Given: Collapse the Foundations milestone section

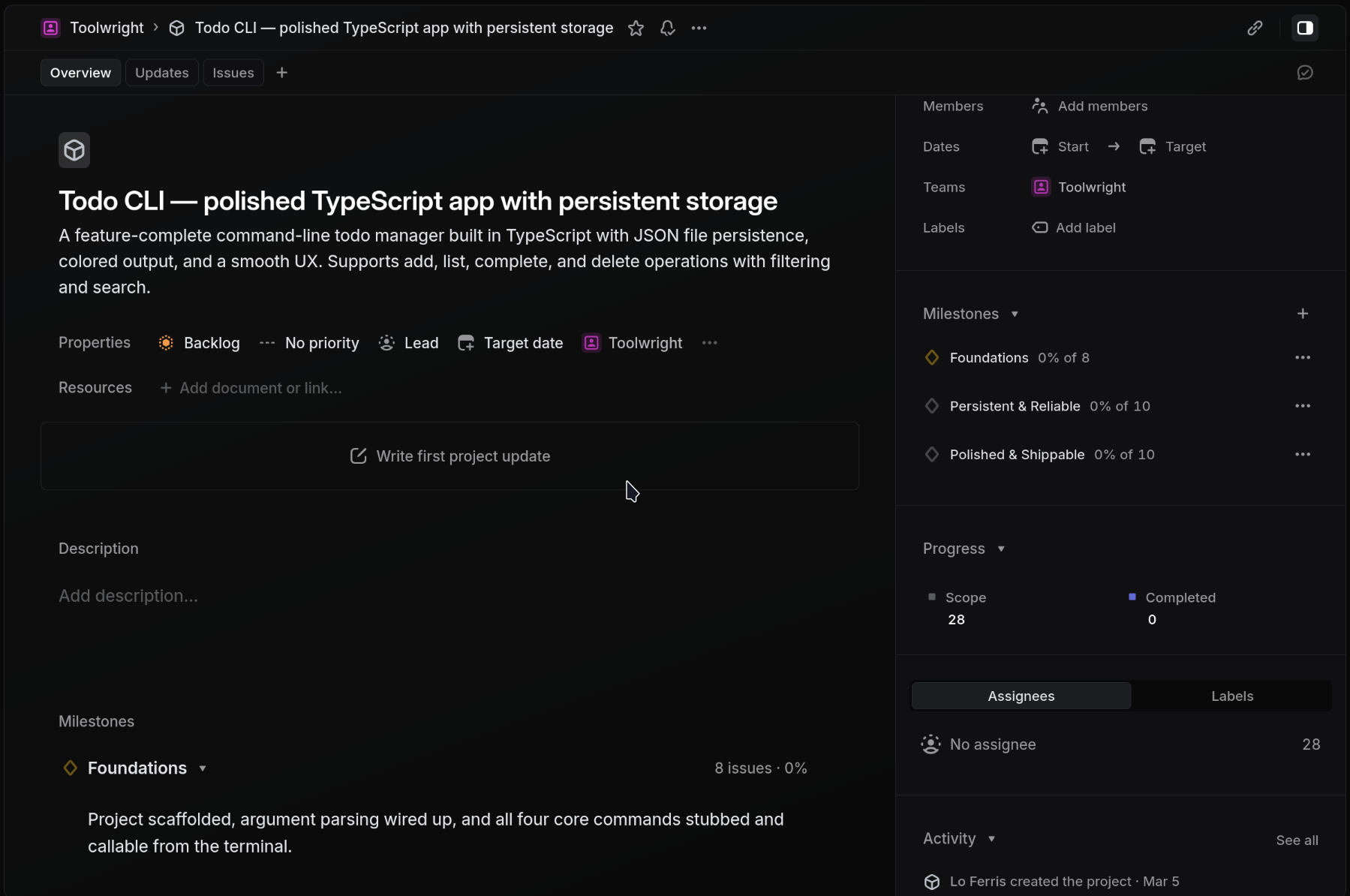Looking at the screenshot, I should click(x=203, y=768).
